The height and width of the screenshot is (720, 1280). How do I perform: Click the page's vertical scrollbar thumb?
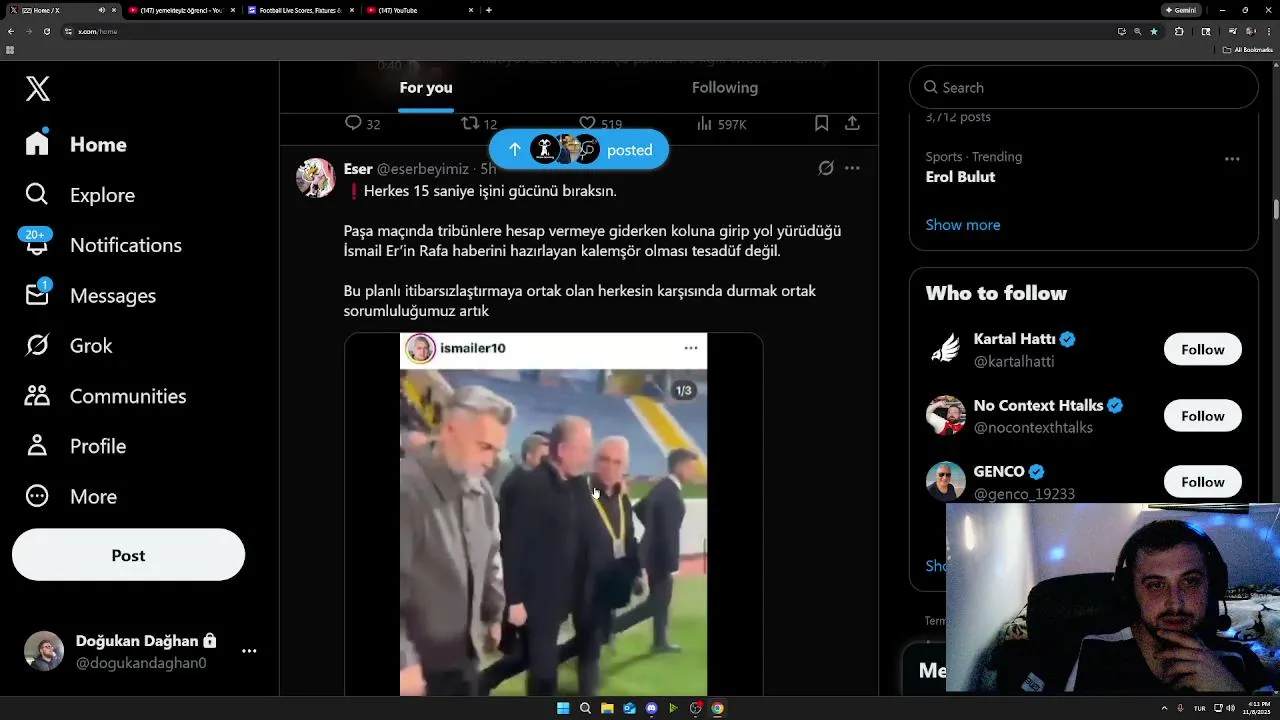click(x=1275, y=209)
